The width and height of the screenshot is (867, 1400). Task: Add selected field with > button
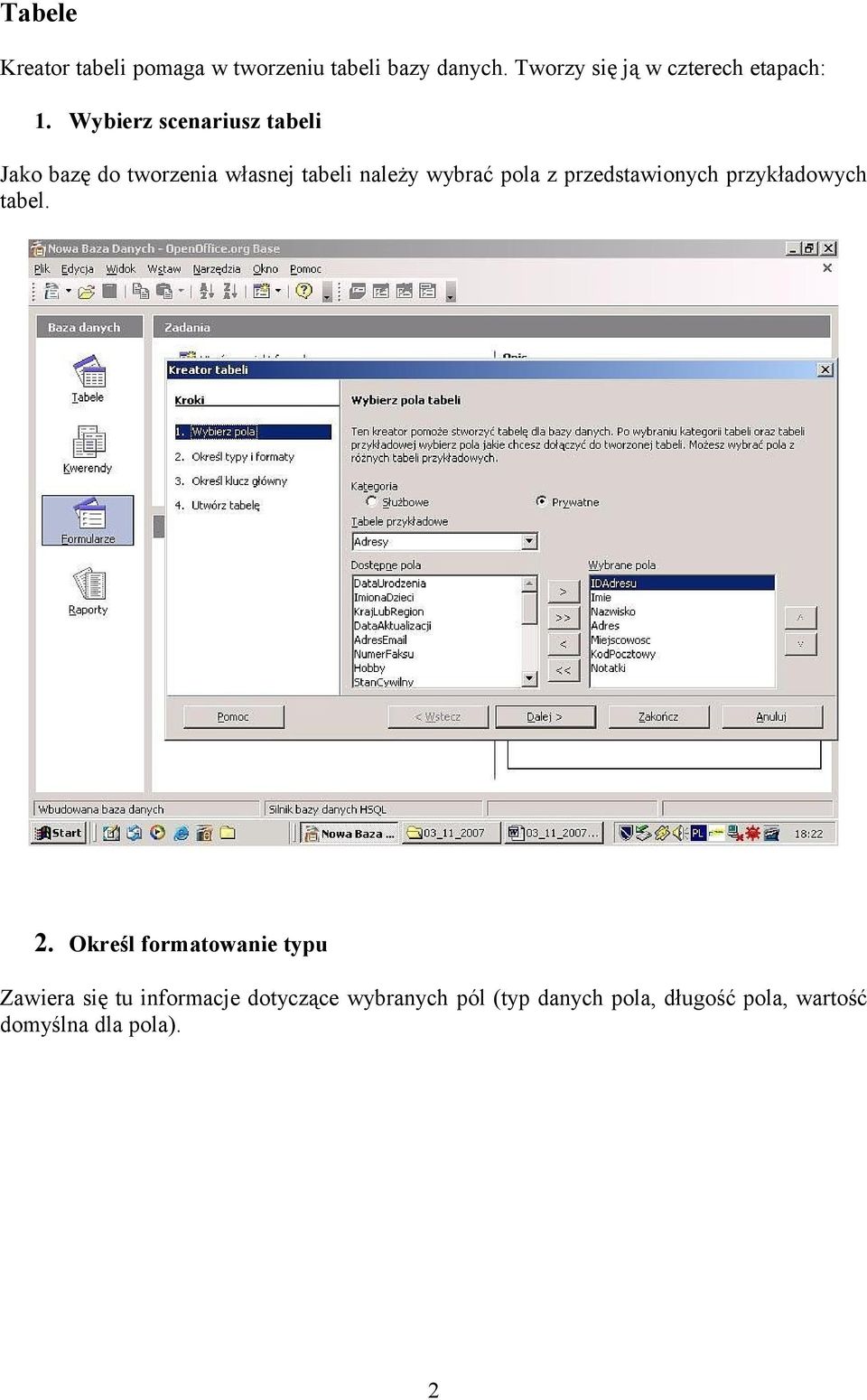pos(564,592)
